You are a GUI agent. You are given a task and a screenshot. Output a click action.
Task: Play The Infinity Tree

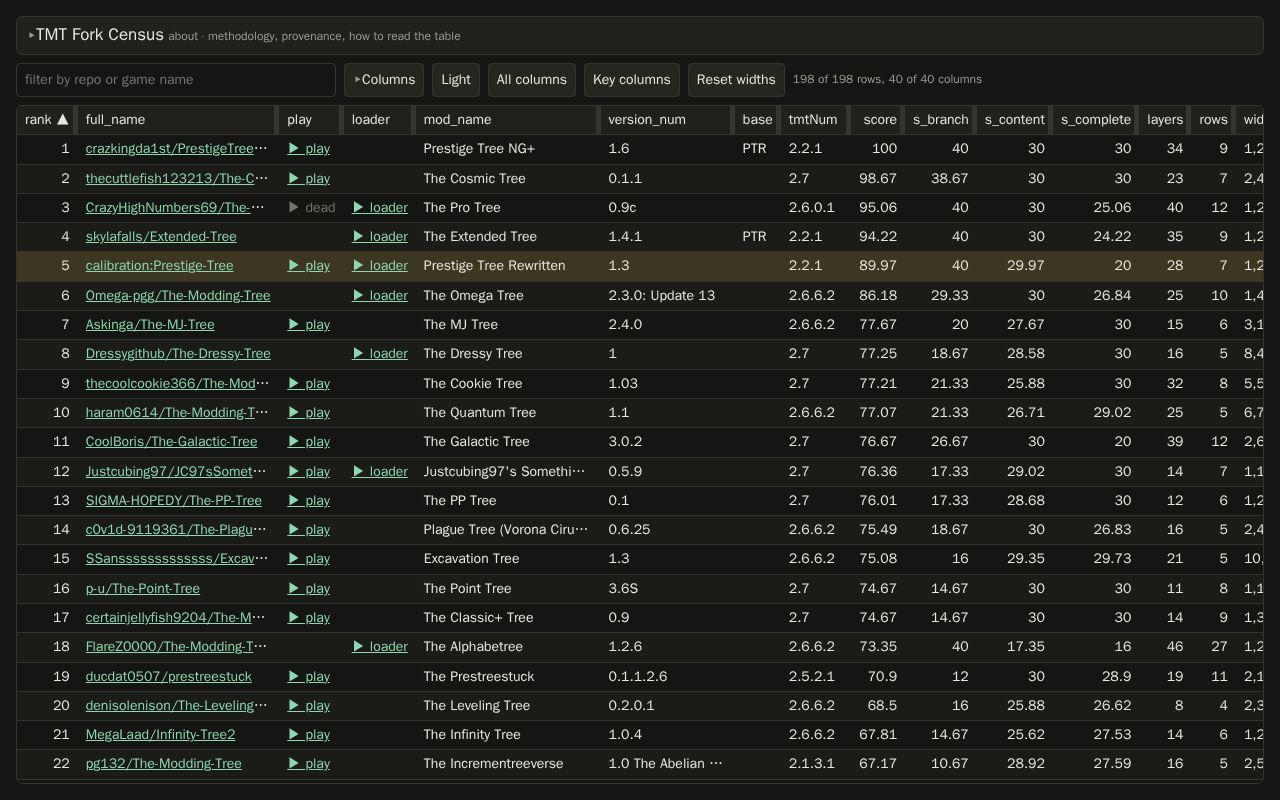309,734
